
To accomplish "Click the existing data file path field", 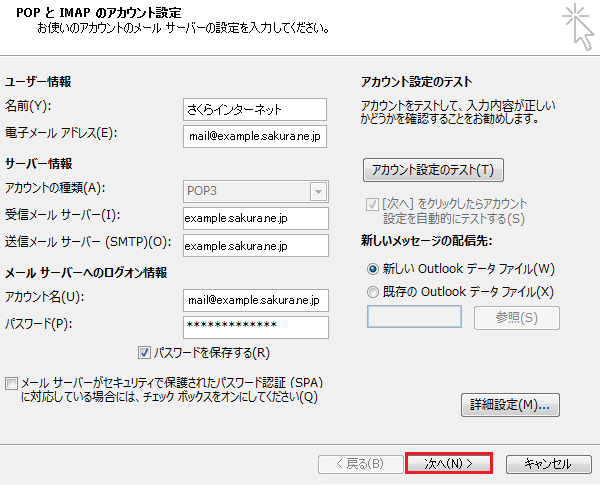I will coord(414,317).
